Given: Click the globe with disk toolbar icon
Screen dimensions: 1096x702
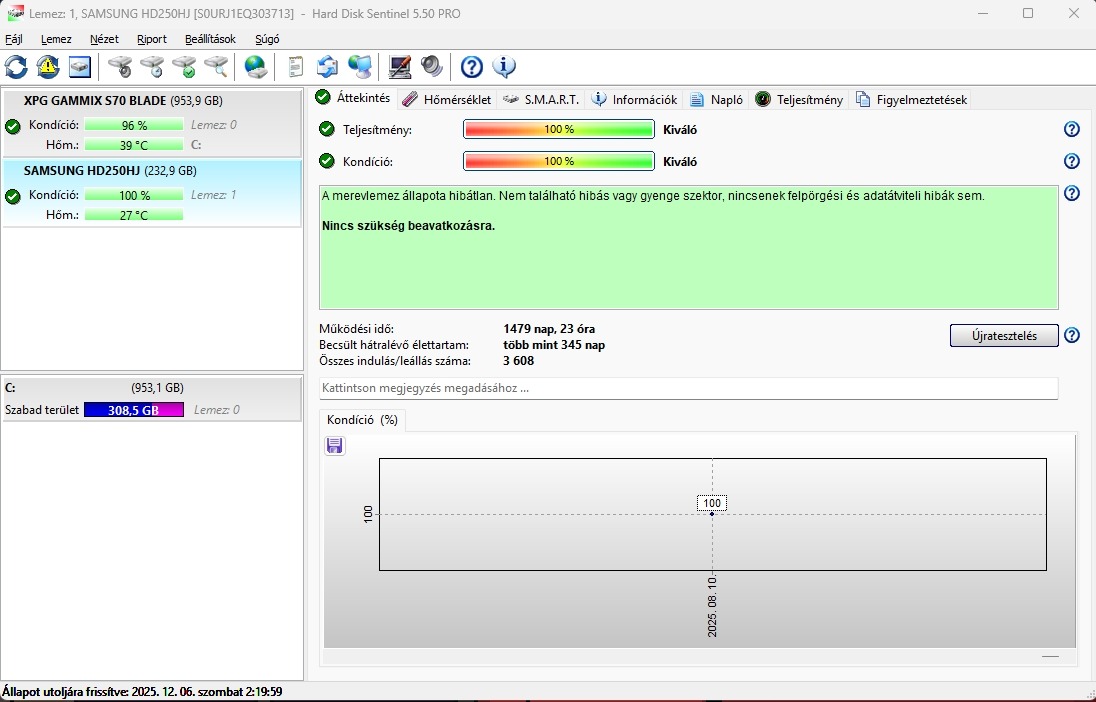Looking at the screenshot, I should [x=256, y=66].
